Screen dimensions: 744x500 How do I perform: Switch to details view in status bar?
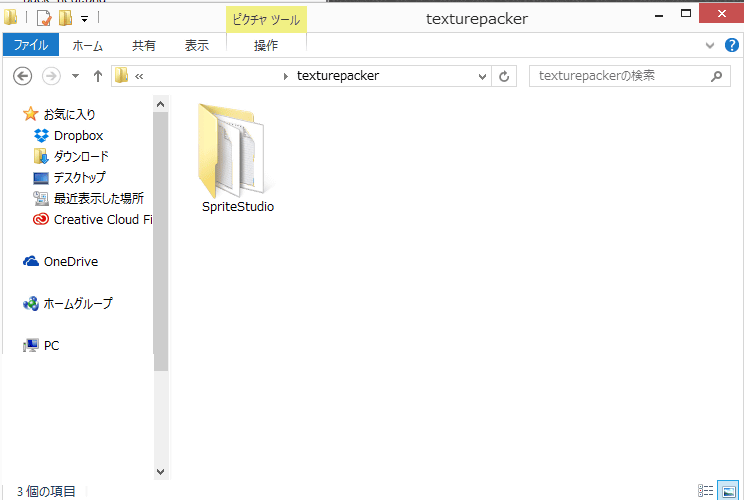coord(705,491)
